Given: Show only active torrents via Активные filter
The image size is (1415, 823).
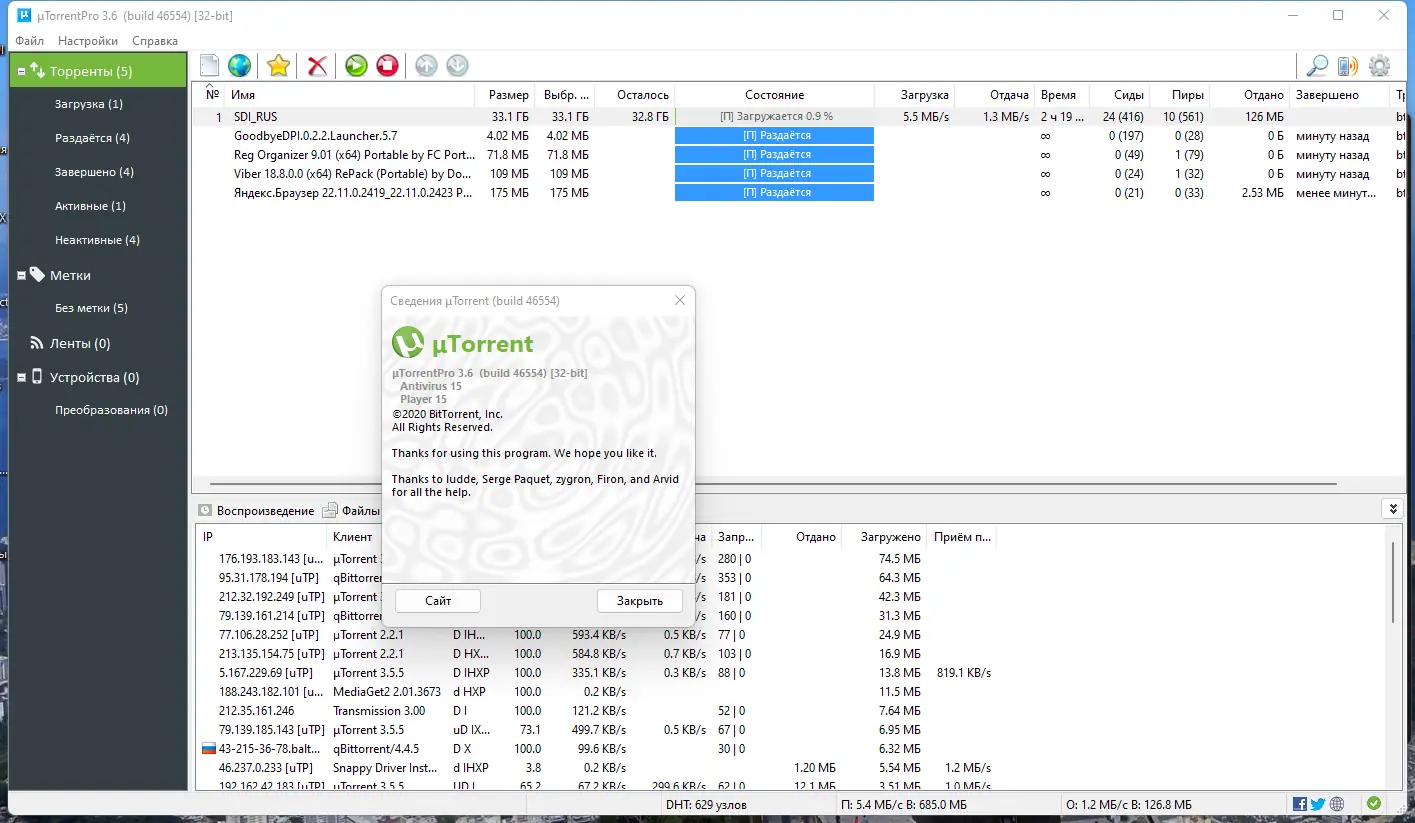Looking at the screenshot, I should [88, 205].
